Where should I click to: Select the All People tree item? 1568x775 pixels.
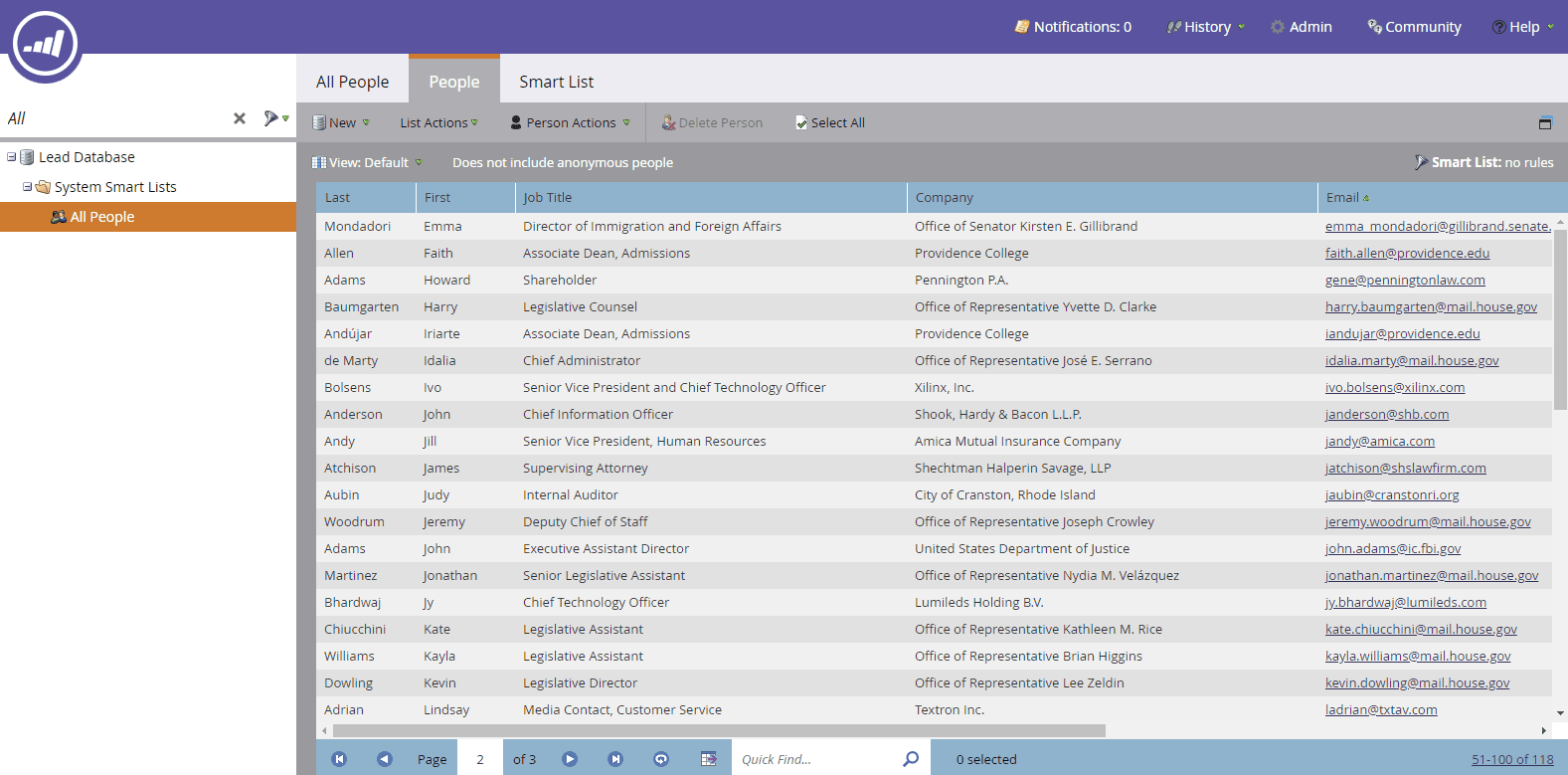148,217
